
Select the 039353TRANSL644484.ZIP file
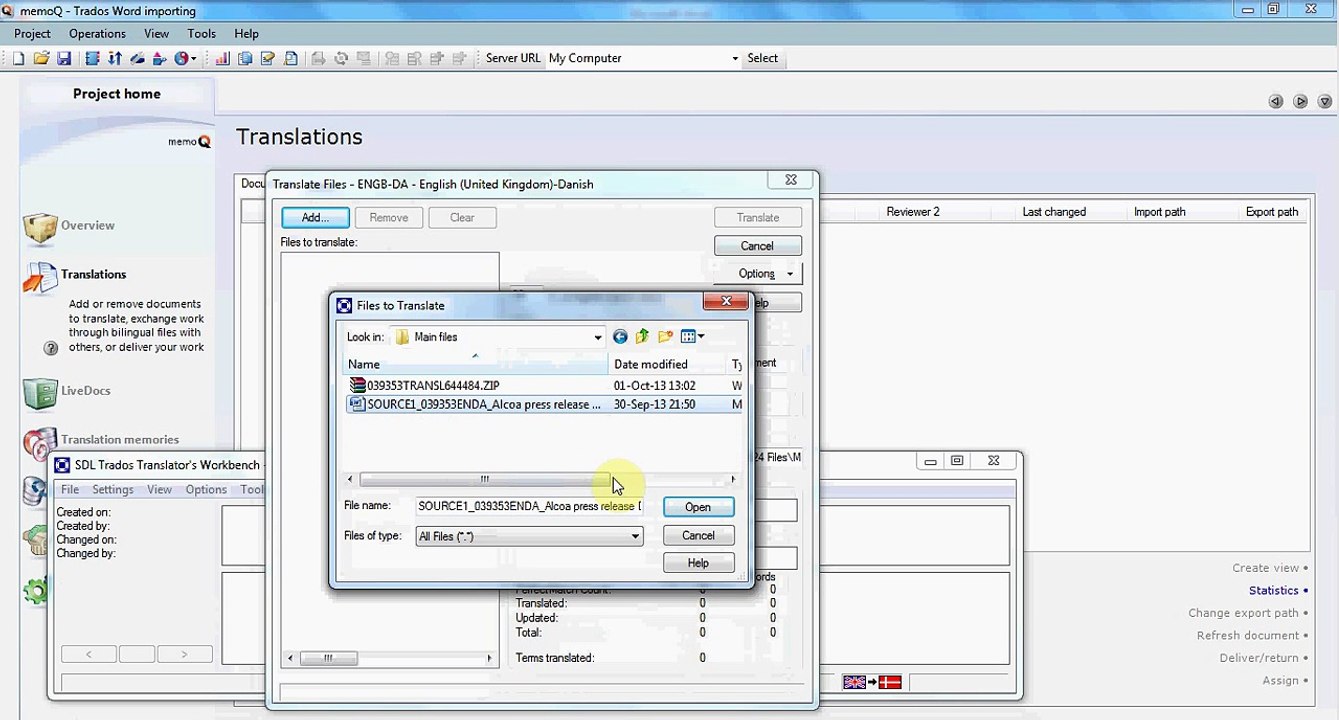[x=433, y=385]
